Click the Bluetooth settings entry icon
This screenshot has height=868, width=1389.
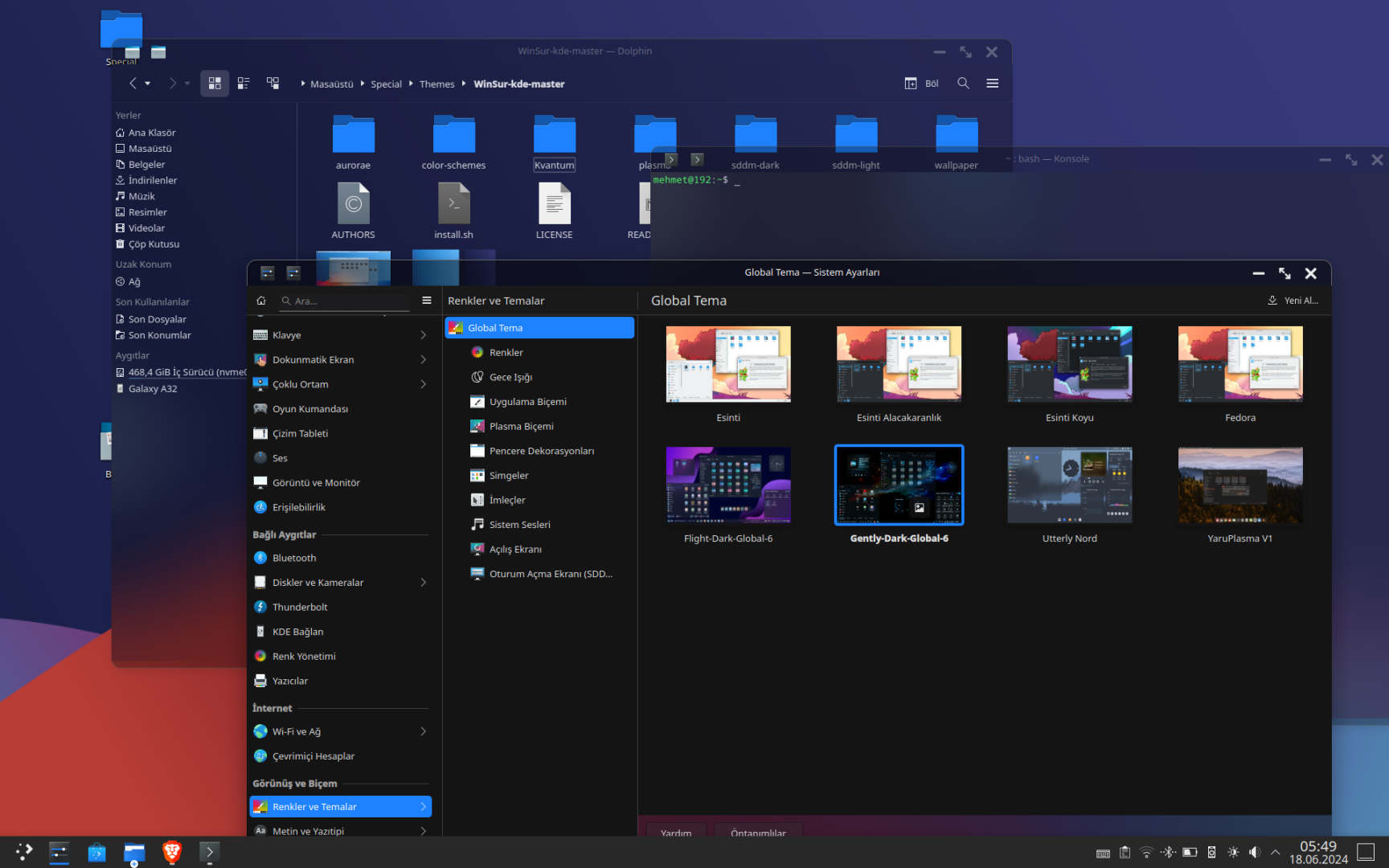260,558
